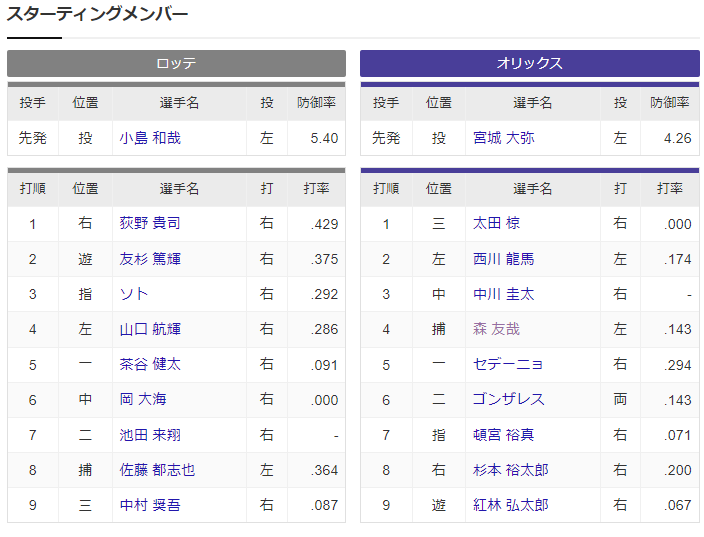This screenshot has height=537, width=704.
Task: Open 佐藤 都志也 player link
Action: pyautogui.click(x=157, y=470)
